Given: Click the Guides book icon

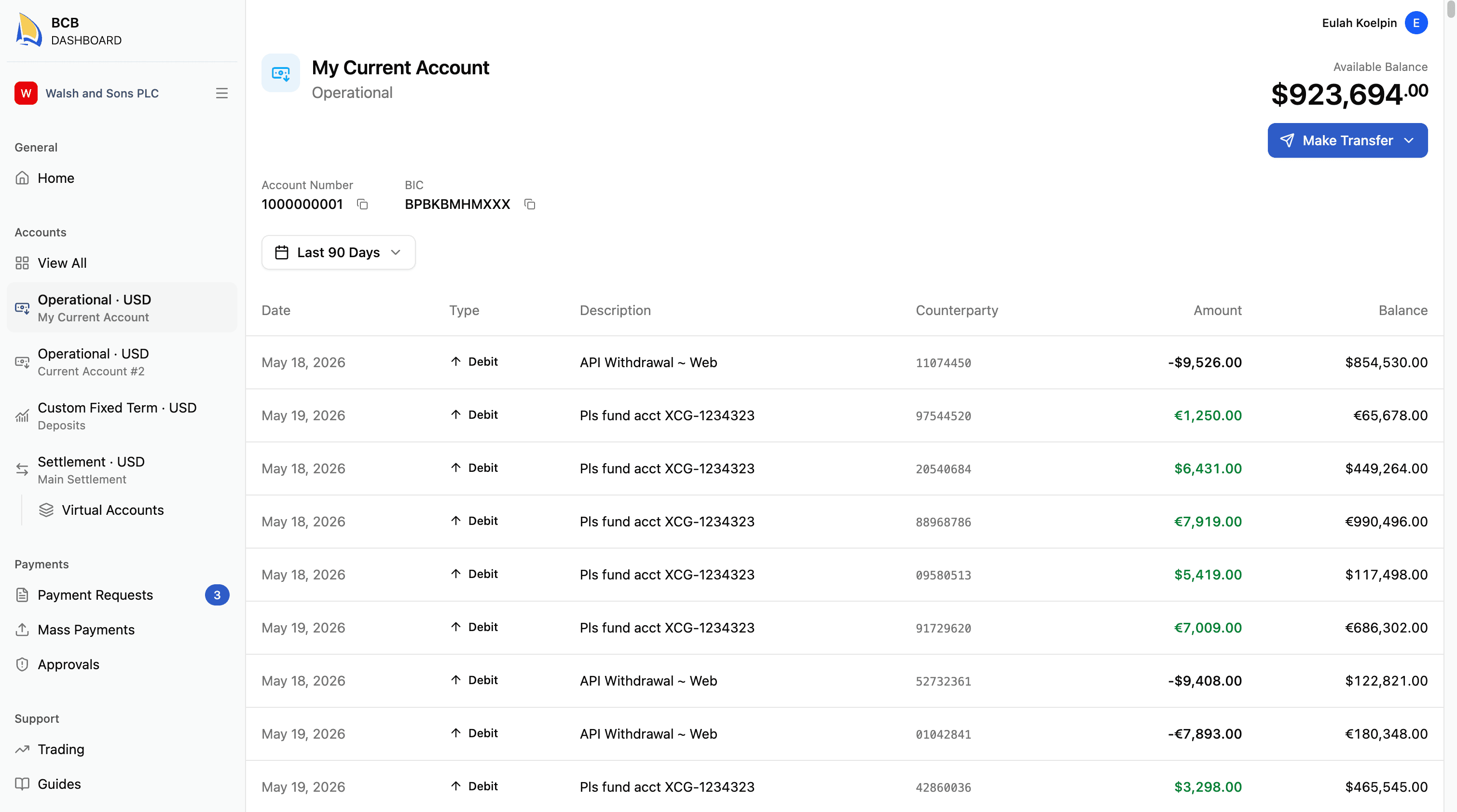Looking at the screenshot, I should click(22, 784).
